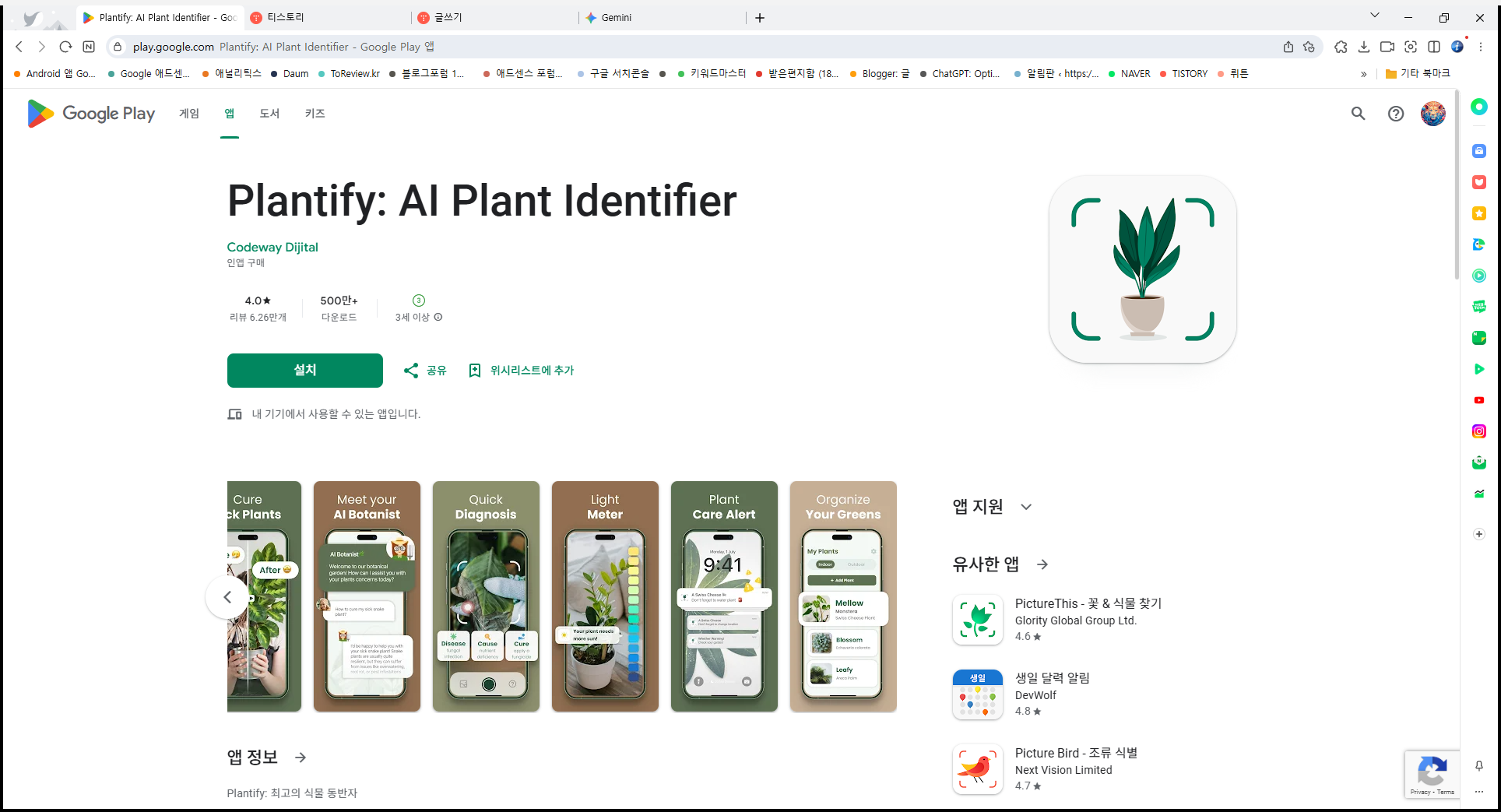Open the 생일 달력 알림 app link
This screenshot has height=812, width=1501.
click(x=1052, y=678)
